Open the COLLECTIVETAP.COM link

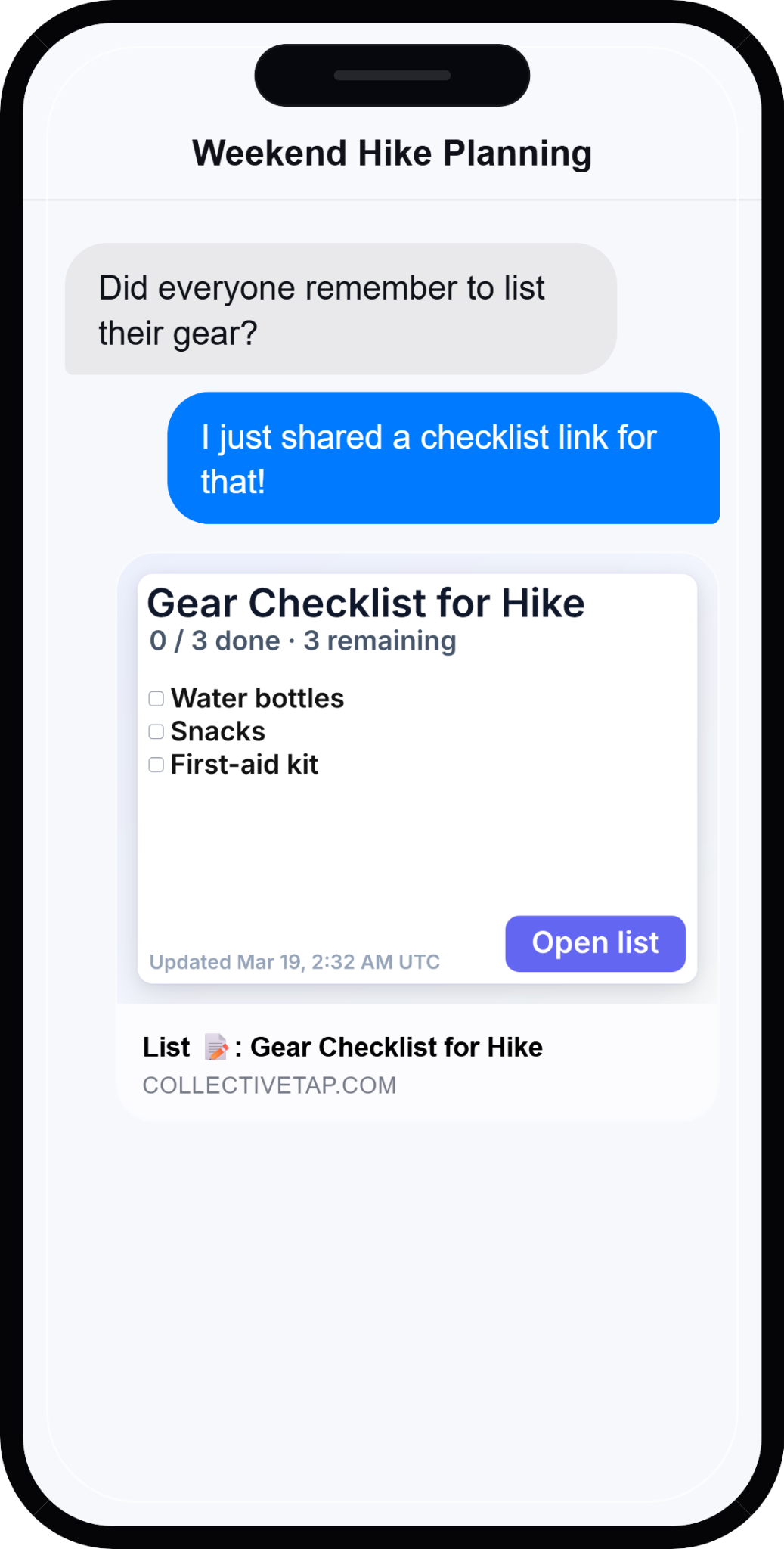pos(269,1085)
